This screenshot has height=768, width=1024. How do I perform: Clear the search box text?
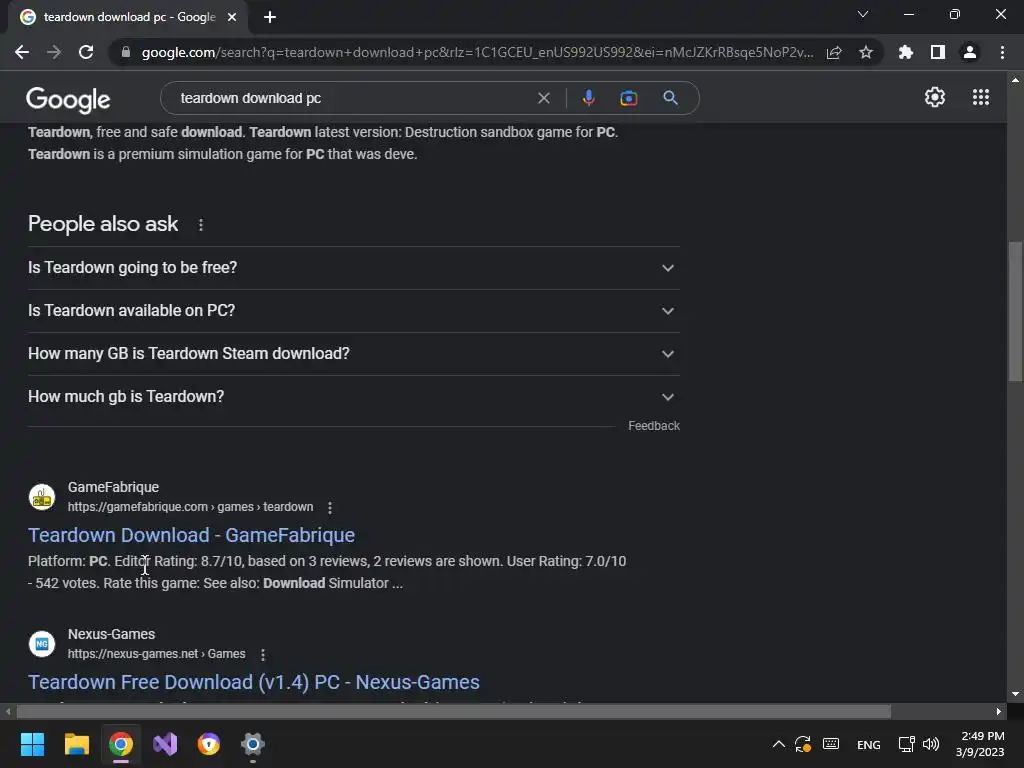(543, 98)
